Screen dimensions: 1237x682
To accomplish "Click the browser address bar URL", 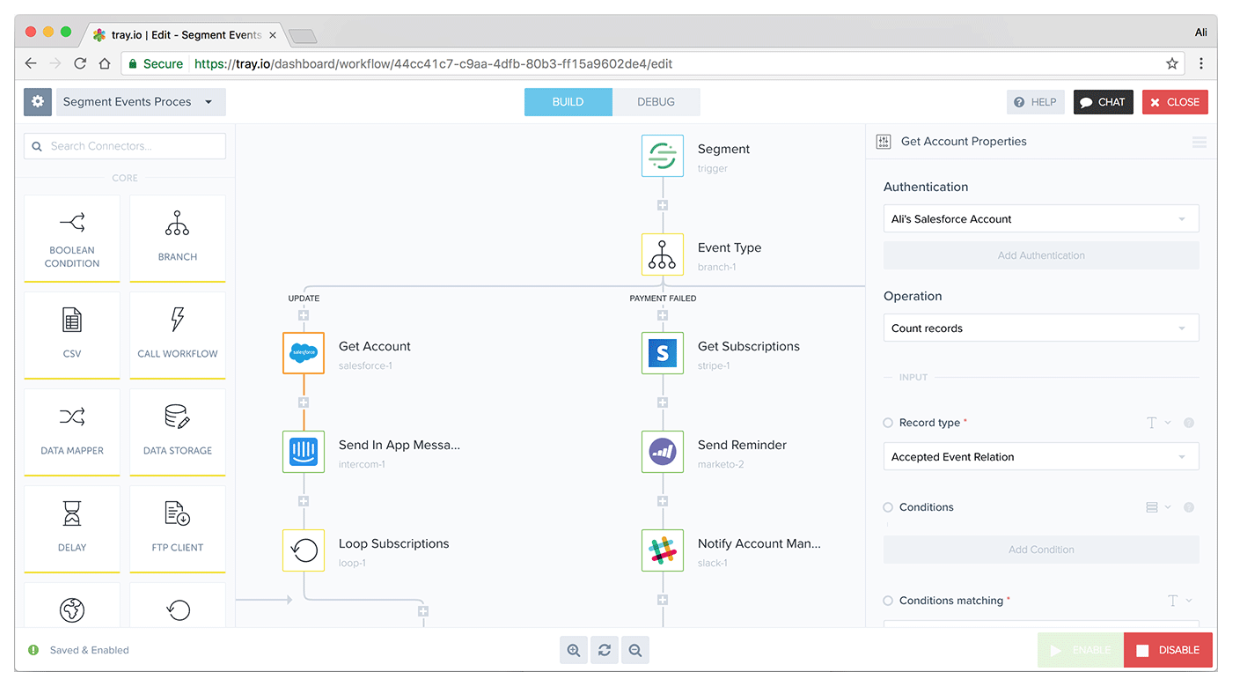I will pyautogui.click(x=433, y=64).
